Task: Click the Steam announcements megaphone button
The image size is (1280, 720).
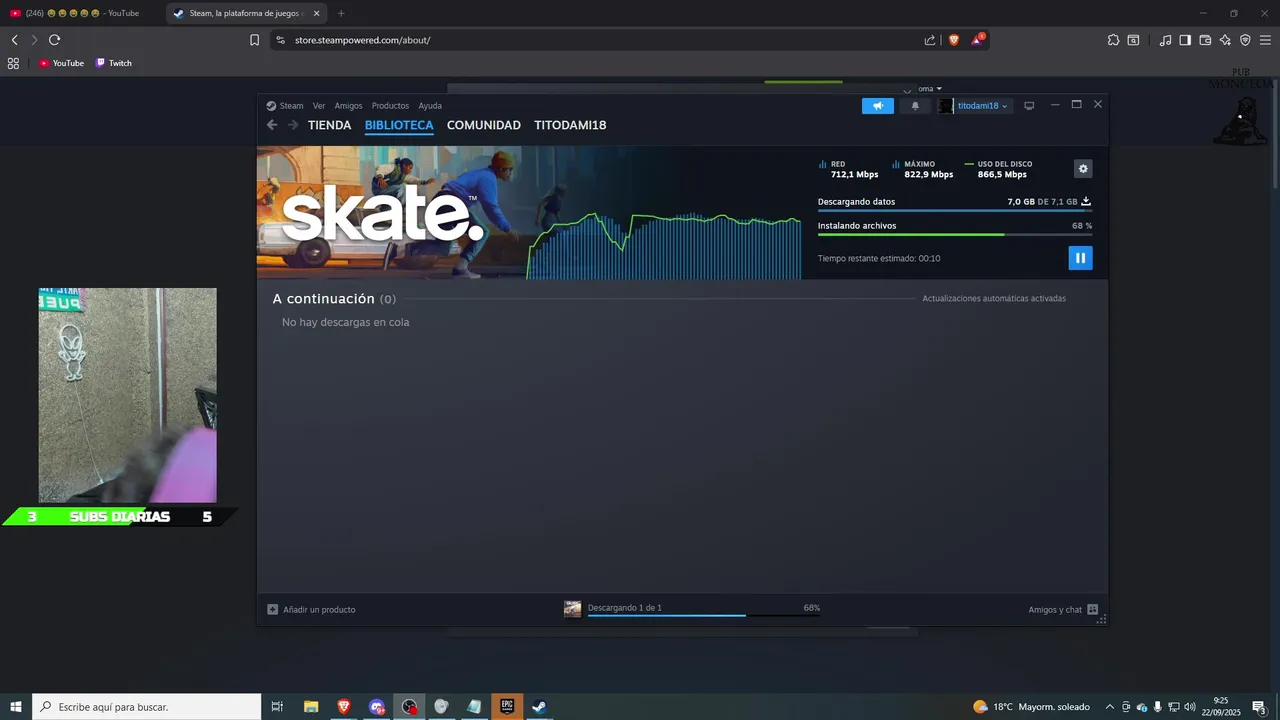Action: tap(877, 106)
